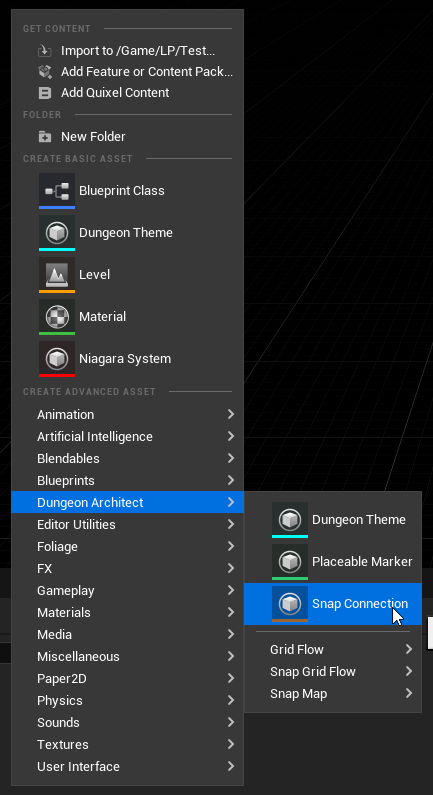The image size is (433, 795).
Task: Click the Import to /Game/LP/Test icon
Action: tap(45, 51)
